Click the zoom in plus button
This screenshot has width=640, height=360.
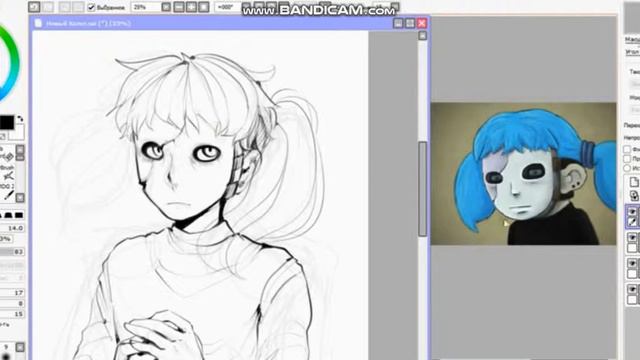(x=191, y=7)
